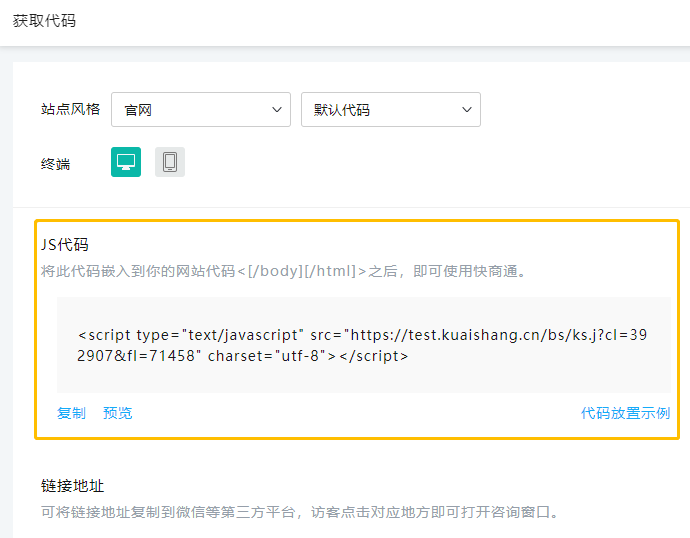Select the desktop terminal icon

pos(126,162)
